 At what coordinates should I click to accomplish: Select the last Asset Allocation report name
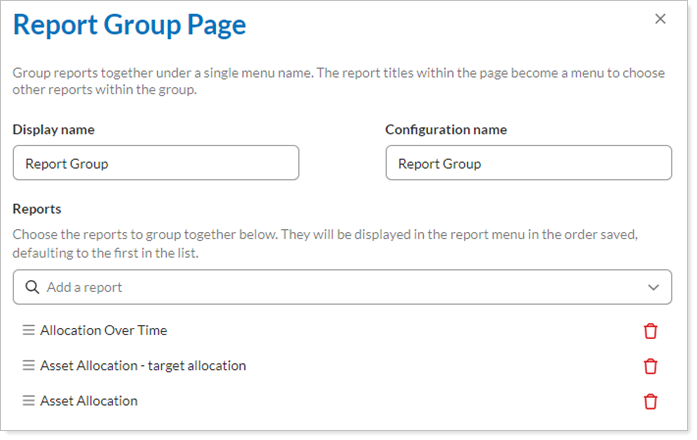pos(89,401)
